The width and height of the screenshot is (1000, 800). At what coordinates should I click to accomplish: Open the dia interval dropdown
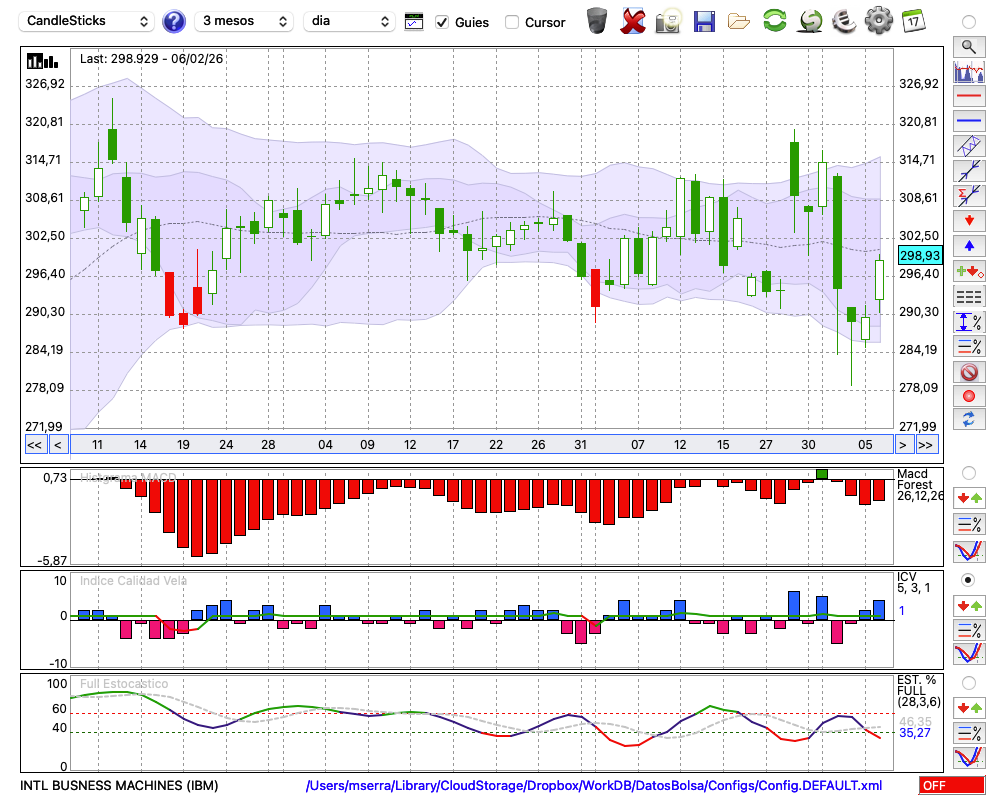350,21
